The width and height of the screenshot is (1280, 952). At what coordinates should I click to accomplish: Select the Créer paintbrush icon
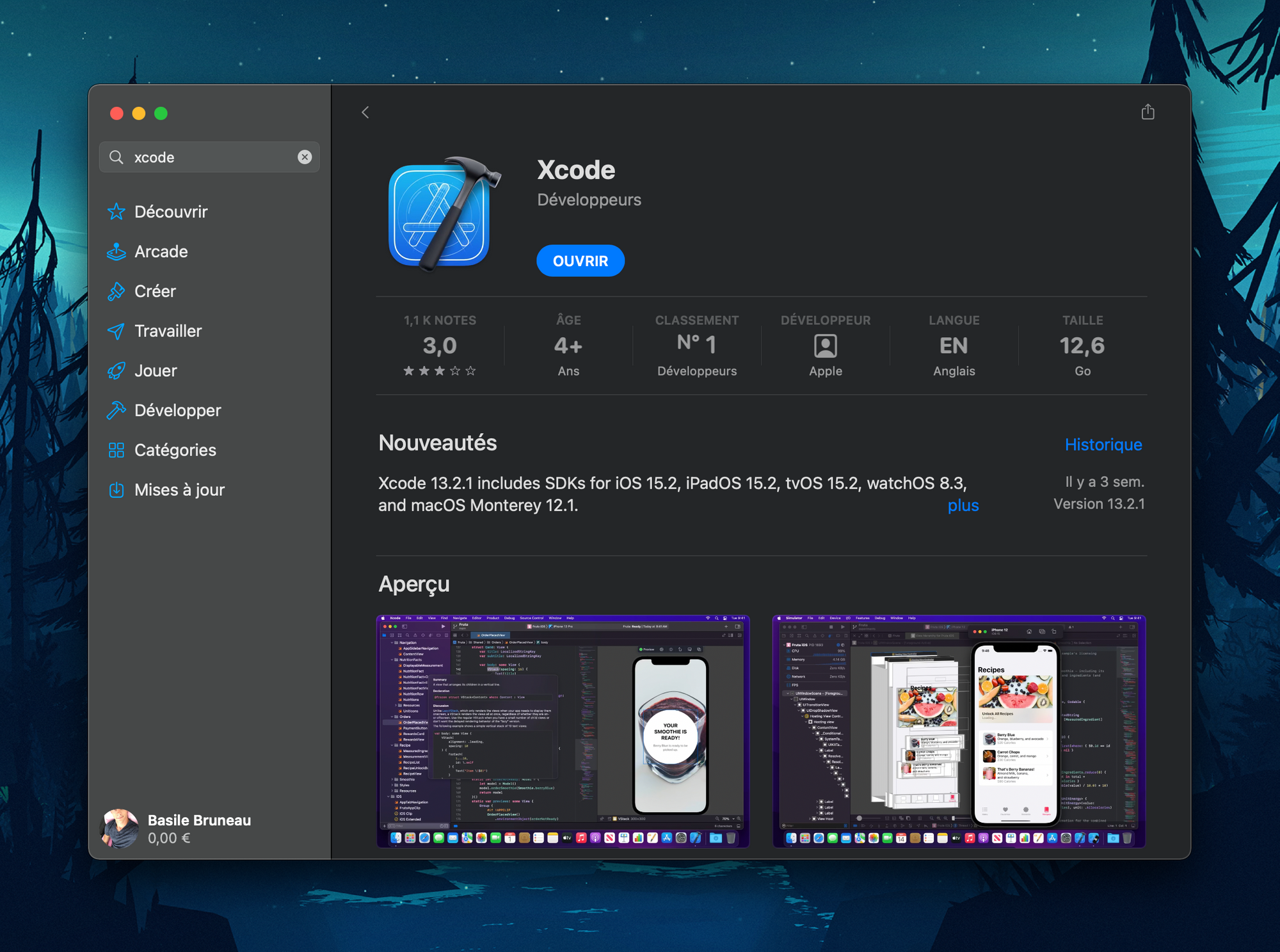116,291
